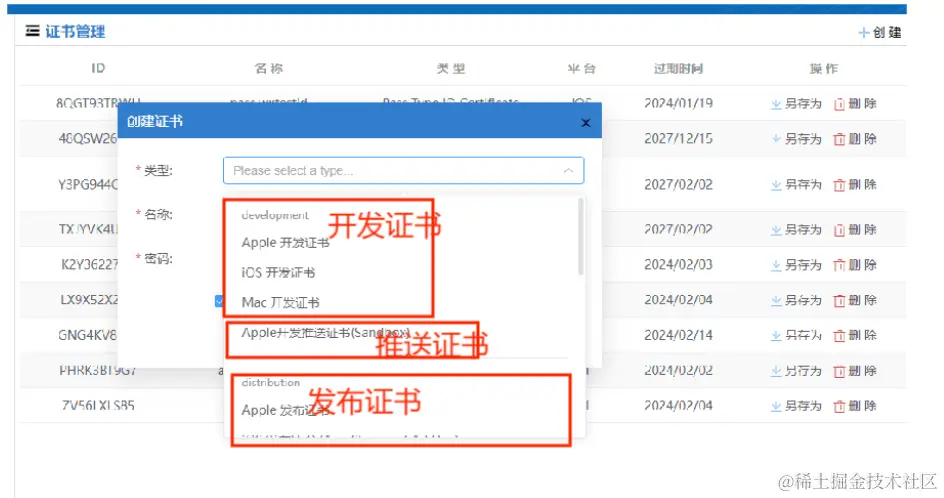Click the trash icon in row Y3PG944

(839, 185)
